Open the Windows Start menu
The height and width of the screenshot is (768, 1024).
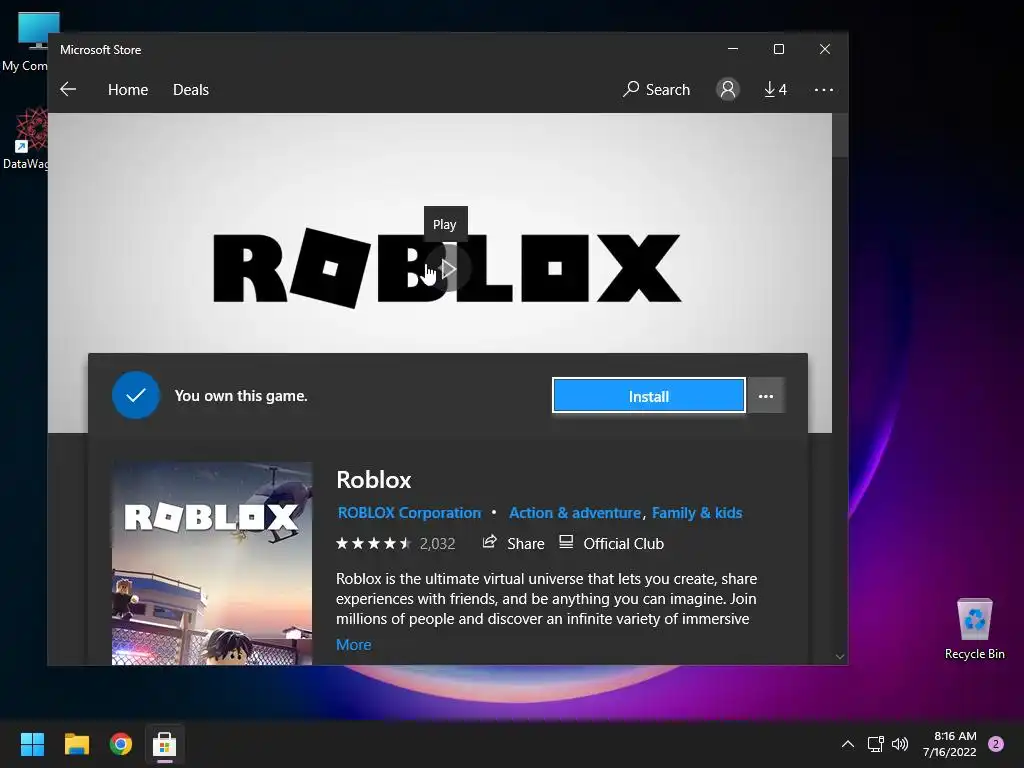pyautogui.click(x=32, y=744)
